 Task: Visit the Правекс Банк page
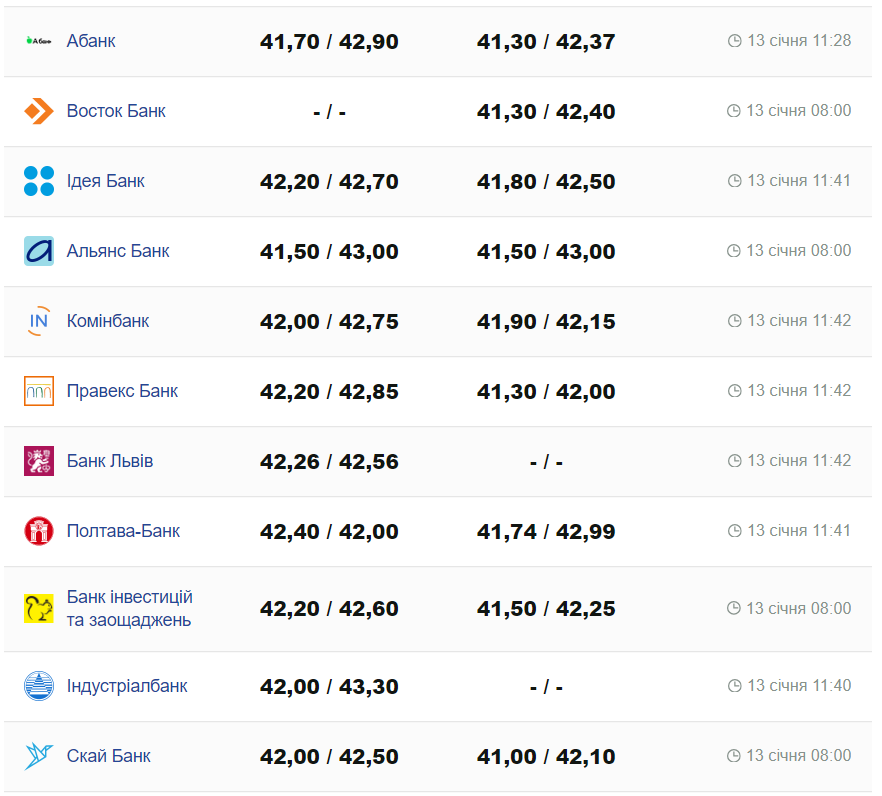coord(122,391)
